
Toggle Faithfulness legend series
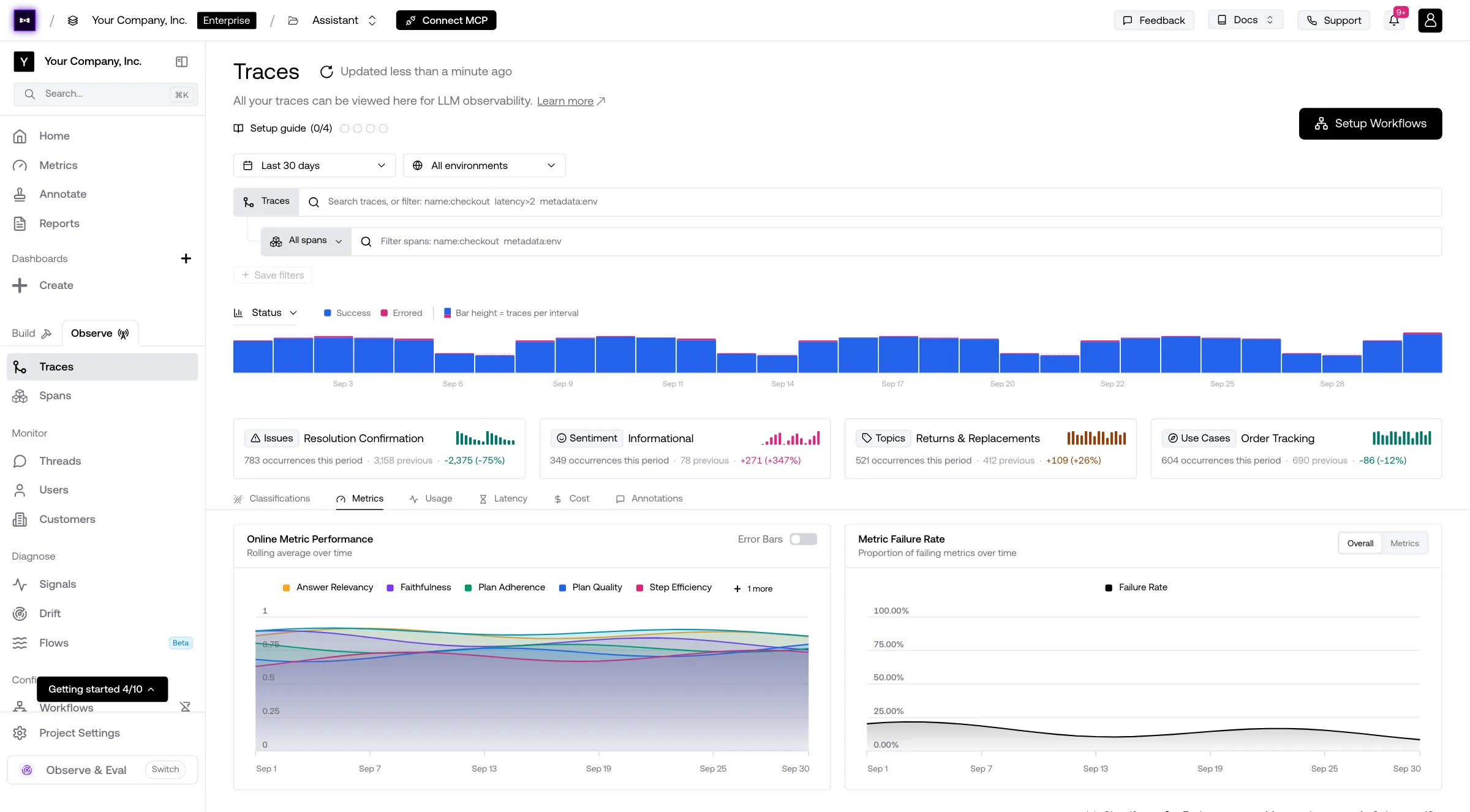pyautogui.click(x=419, y=587)
